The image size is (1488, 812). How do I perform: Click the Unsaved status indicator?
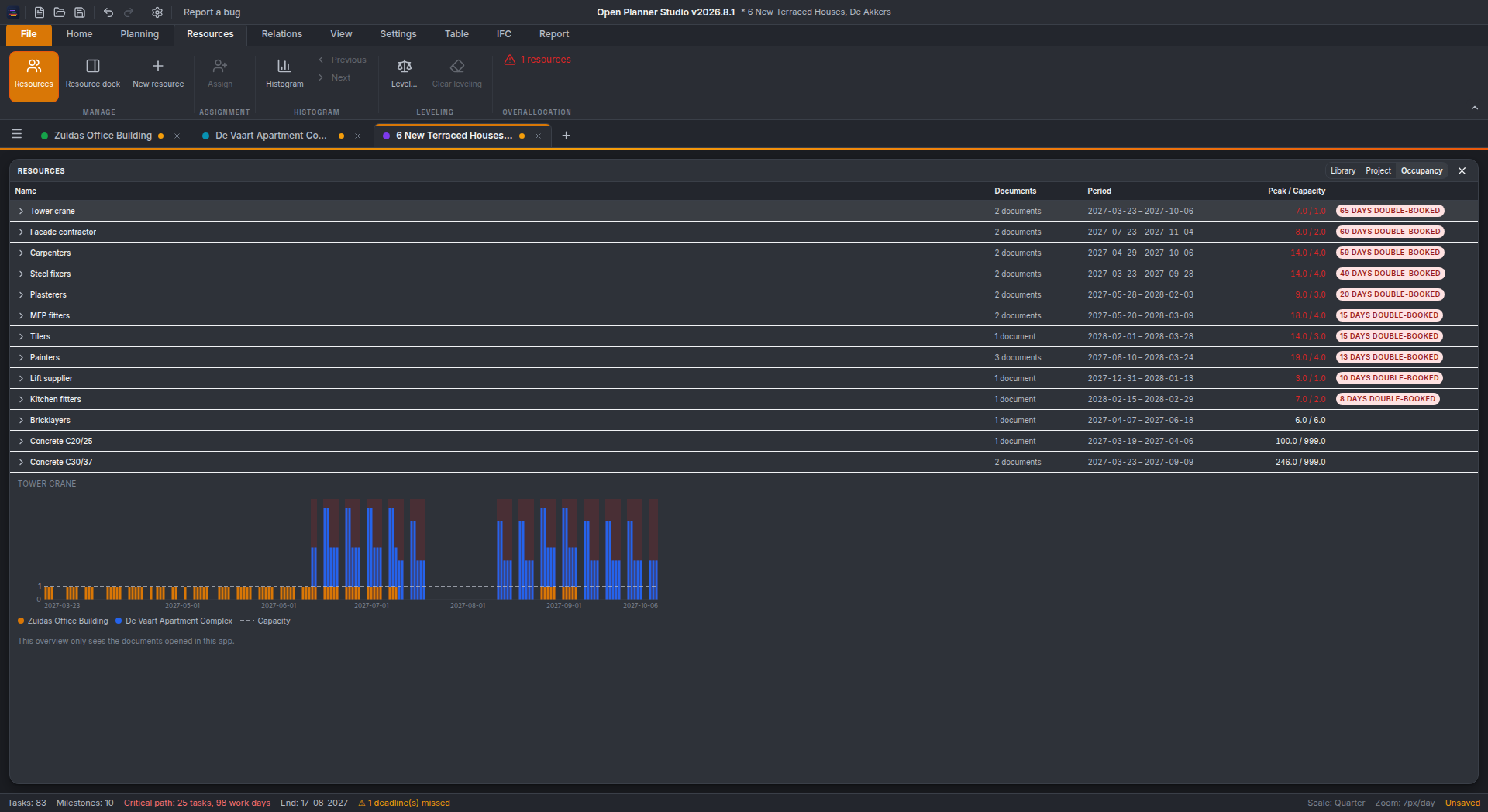pos(1462,803)
